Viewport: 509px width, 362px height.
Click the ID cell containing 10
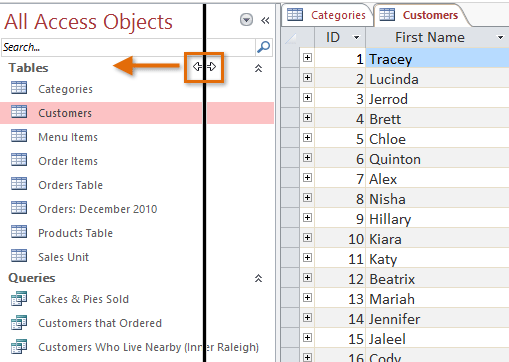click(x=340, y=239)
